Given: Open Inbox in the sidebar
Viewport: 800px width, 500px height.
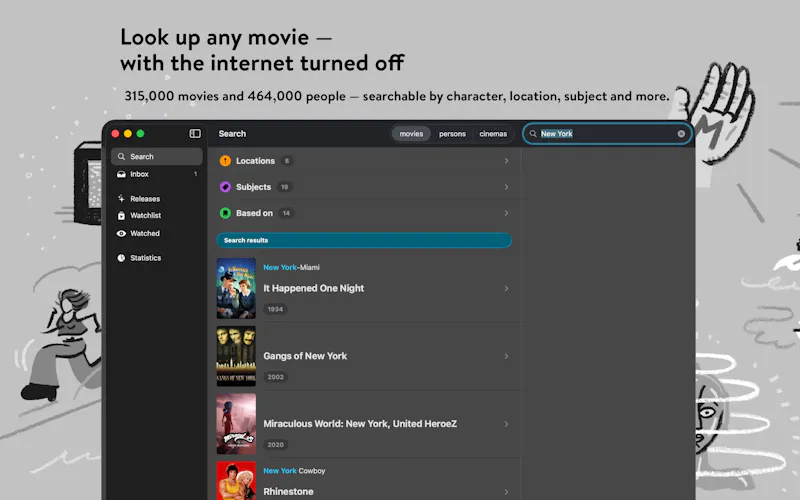Looking at the screenshot, I should click(157, 174).
